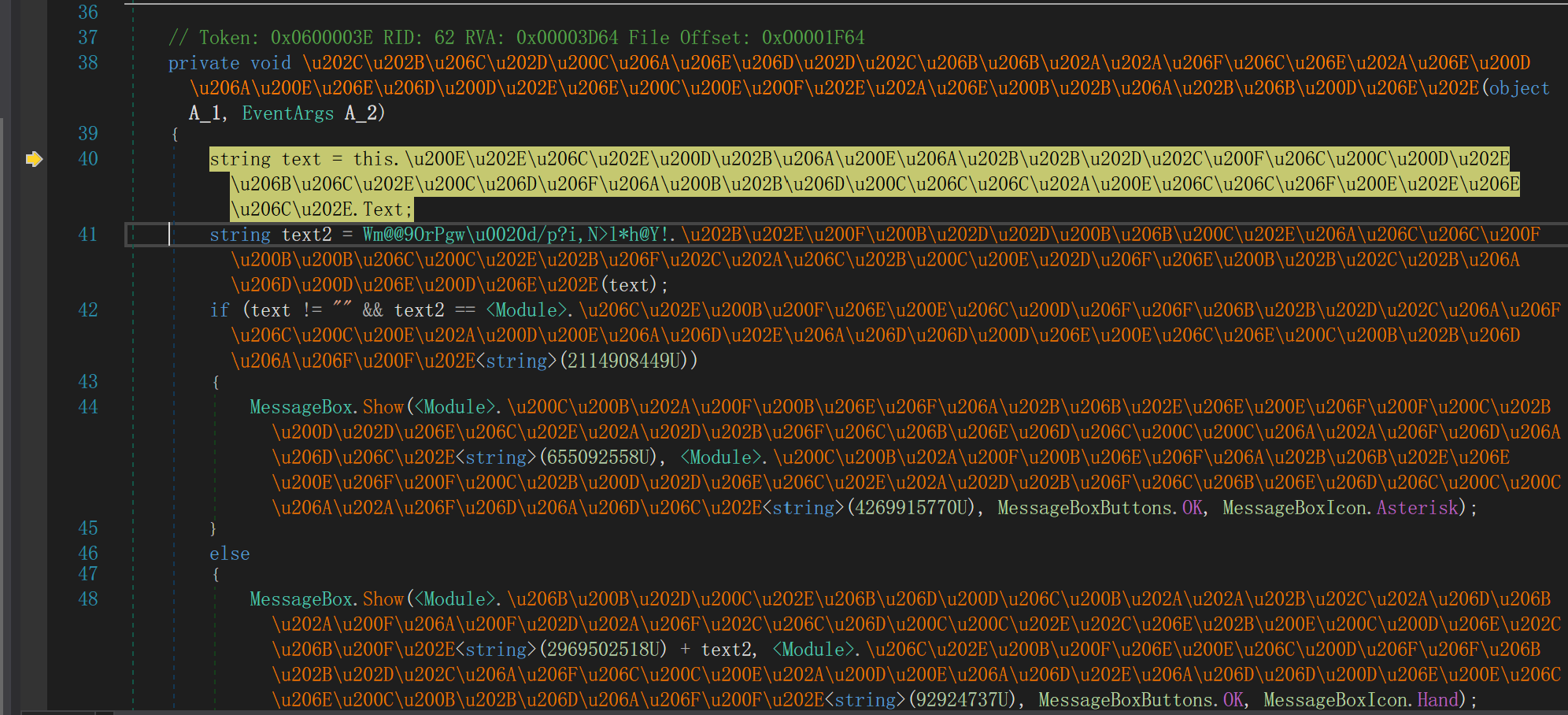Click the Token comment on line 37
Viewport: 1568px width, 715px height.
coord(516,38)
